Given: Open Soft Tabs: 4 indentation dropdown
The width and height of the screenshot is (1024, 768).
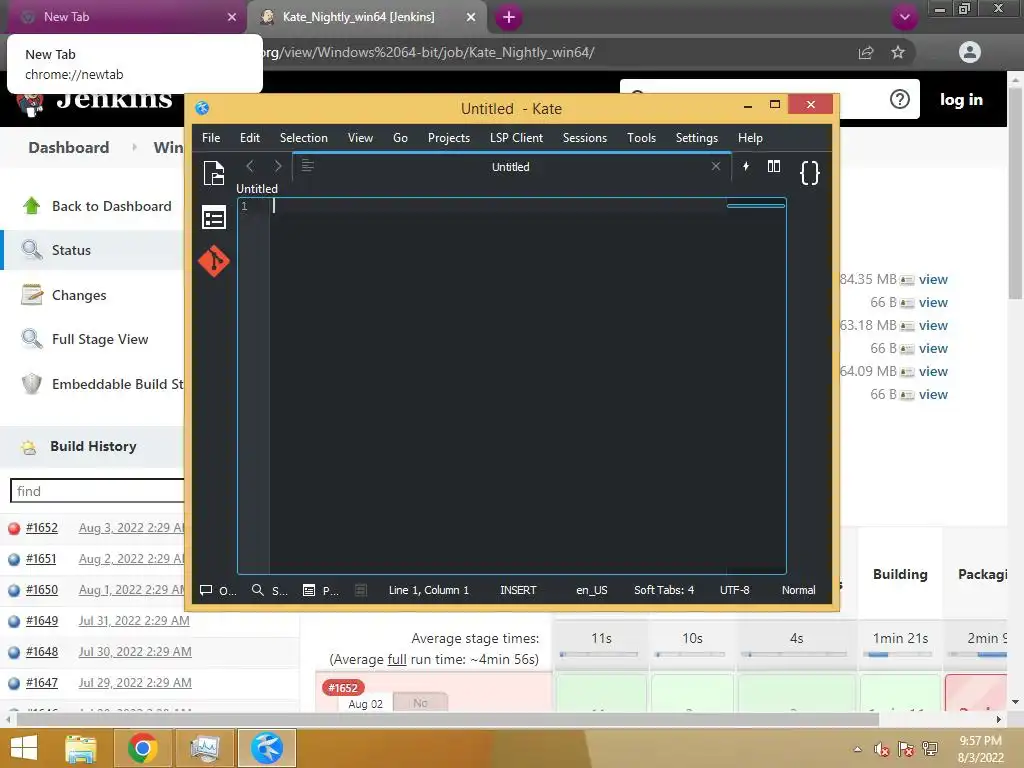Looking at the screenshot, I should click(664, 590).
